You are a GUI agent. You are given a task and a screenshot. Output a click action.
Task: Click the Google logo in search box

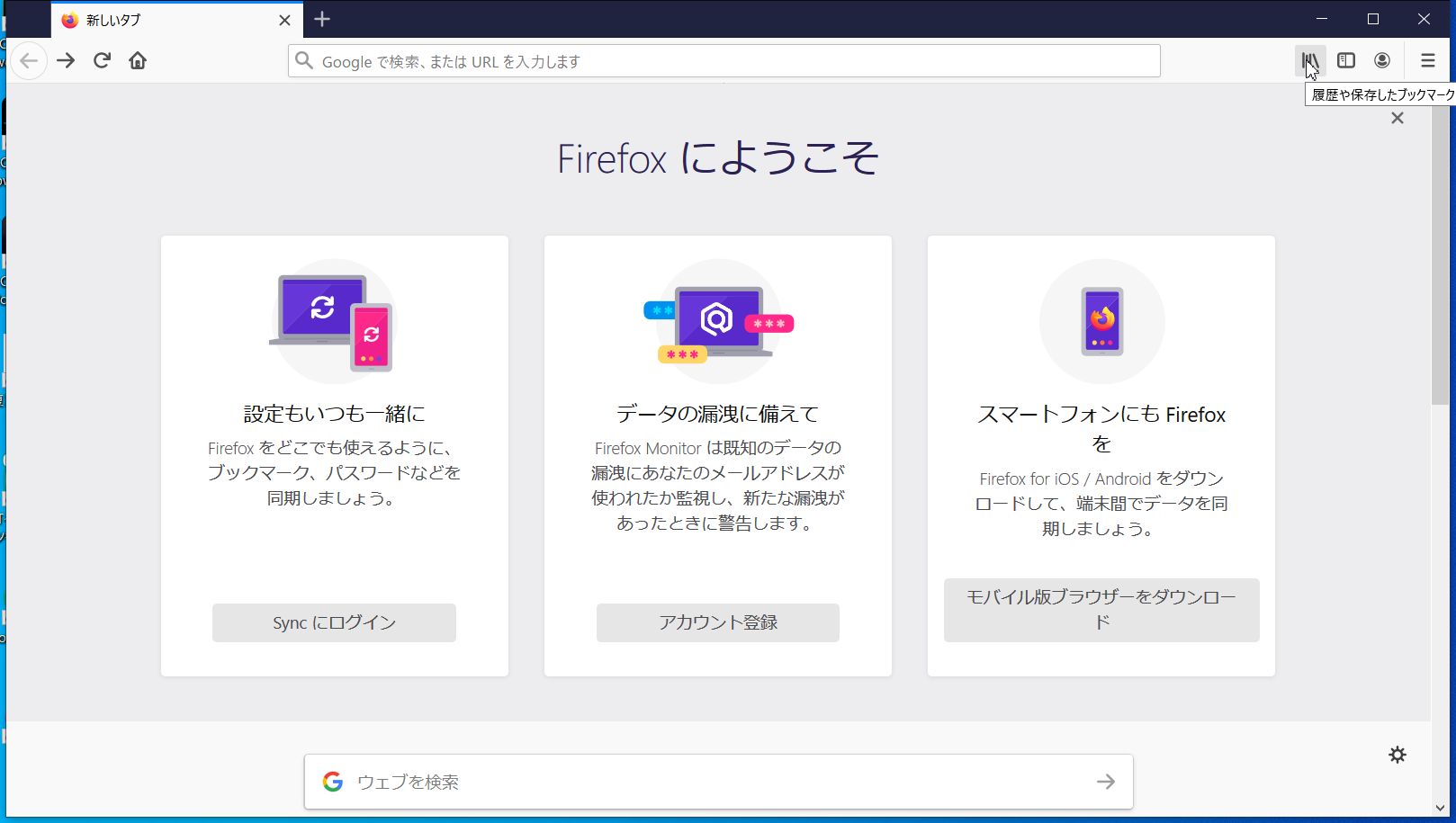click(x=333, y=782)
